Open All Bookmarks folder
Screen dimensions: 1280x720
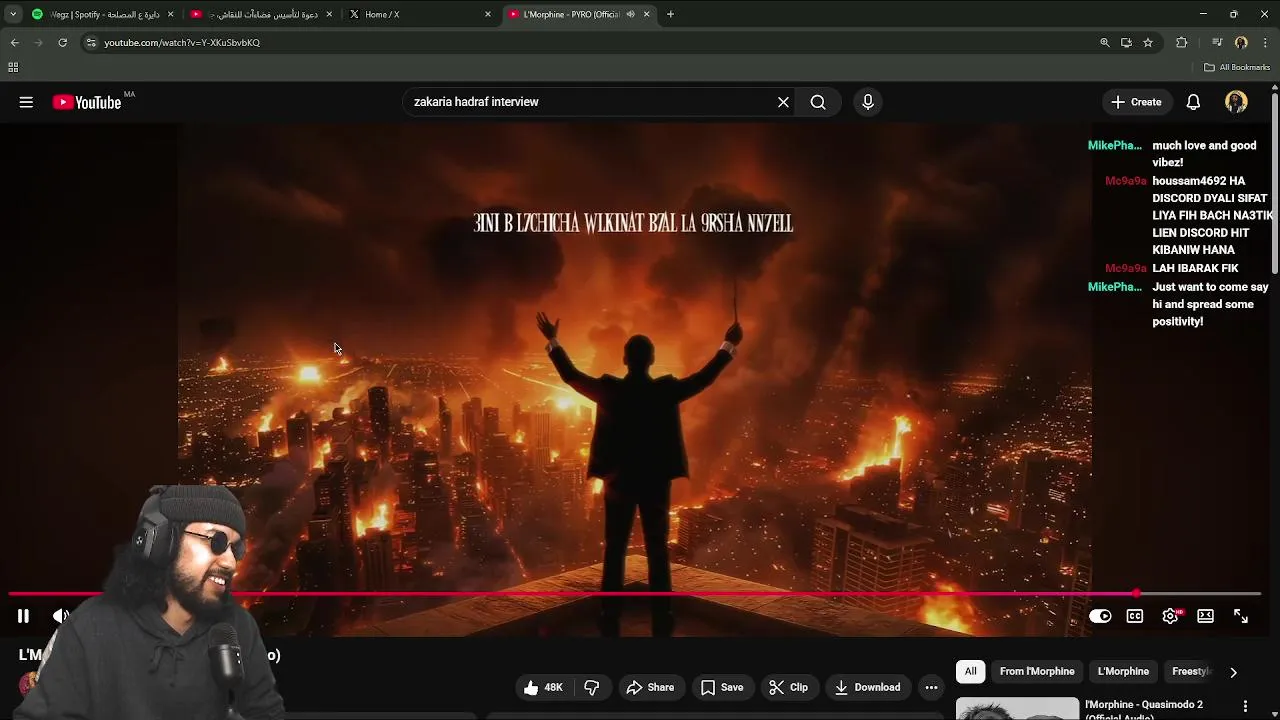click(1237, 67)
